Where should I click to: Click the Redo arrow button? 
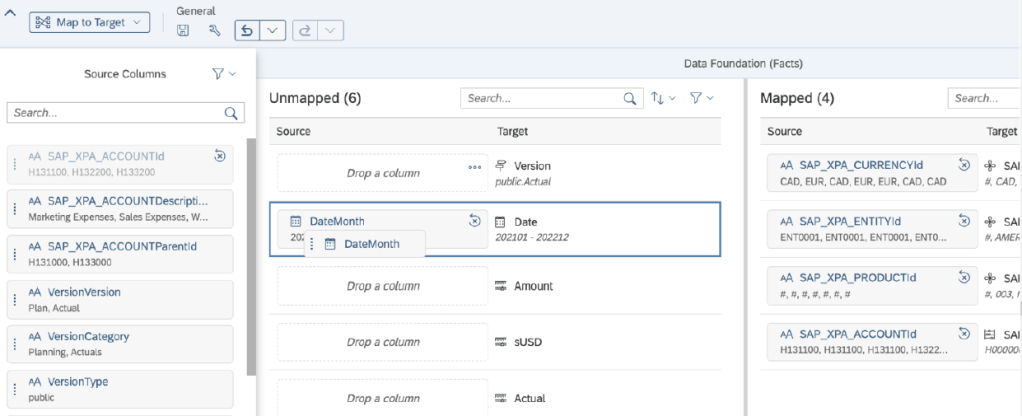tap(304, 31)
